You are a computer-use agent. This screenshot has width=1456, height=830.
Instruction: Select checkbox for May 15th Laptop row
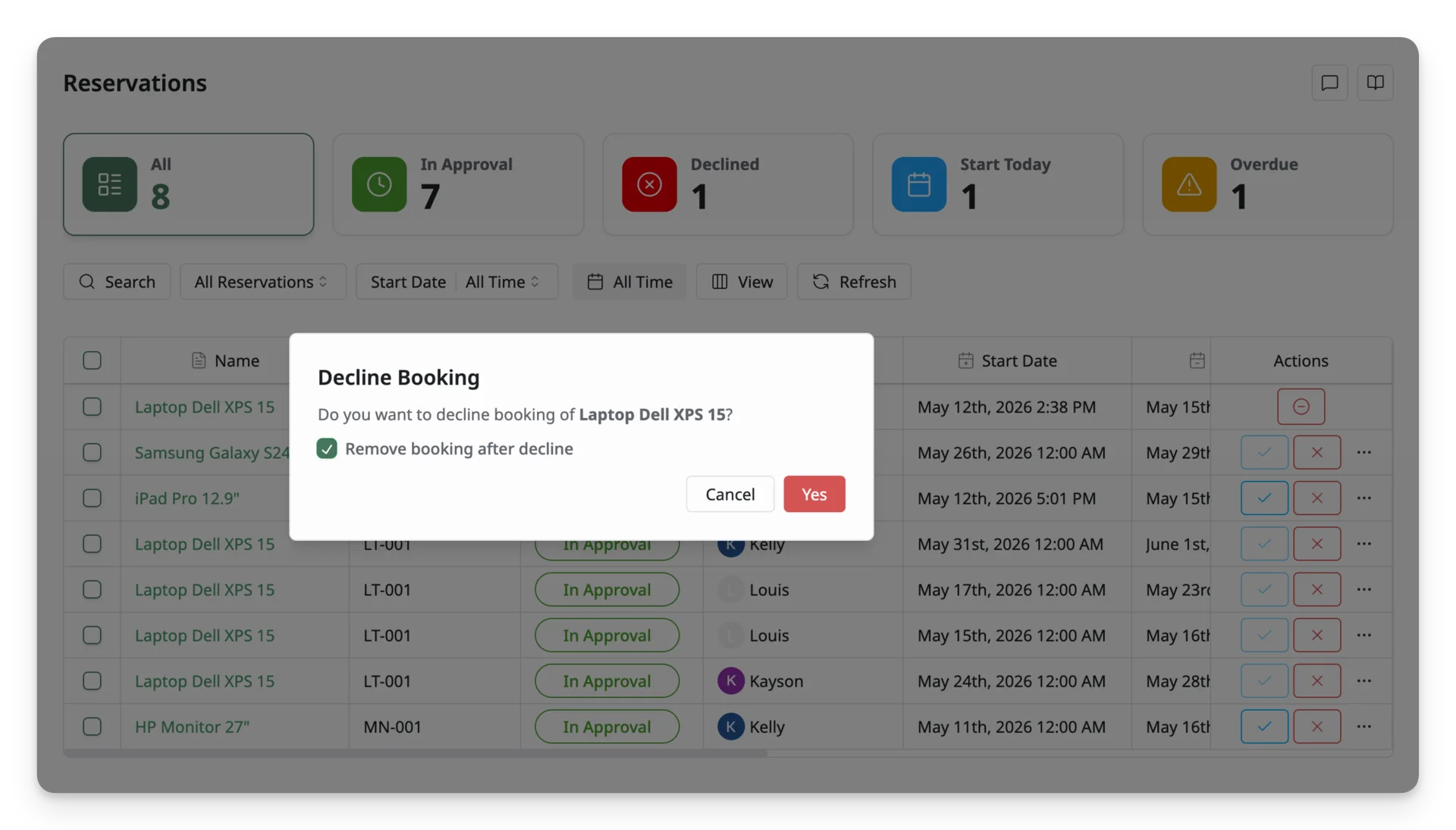[x=92, y=635]
